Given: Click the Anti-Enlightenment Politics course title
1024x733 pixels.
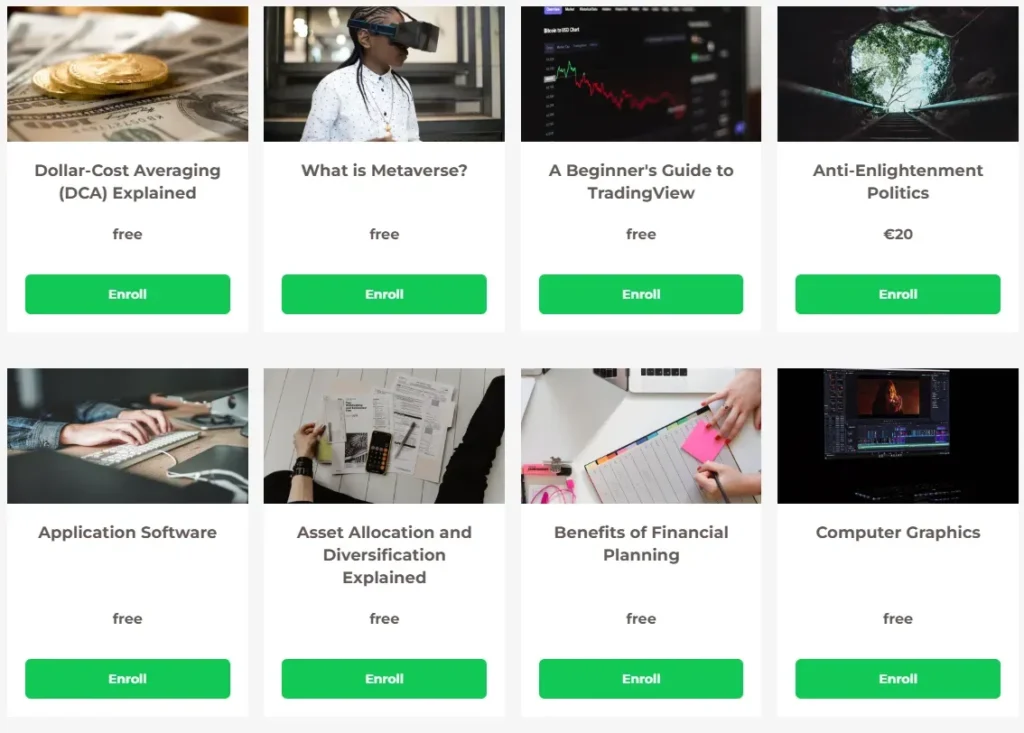Looking at the screenshot, I should point(898,182).
